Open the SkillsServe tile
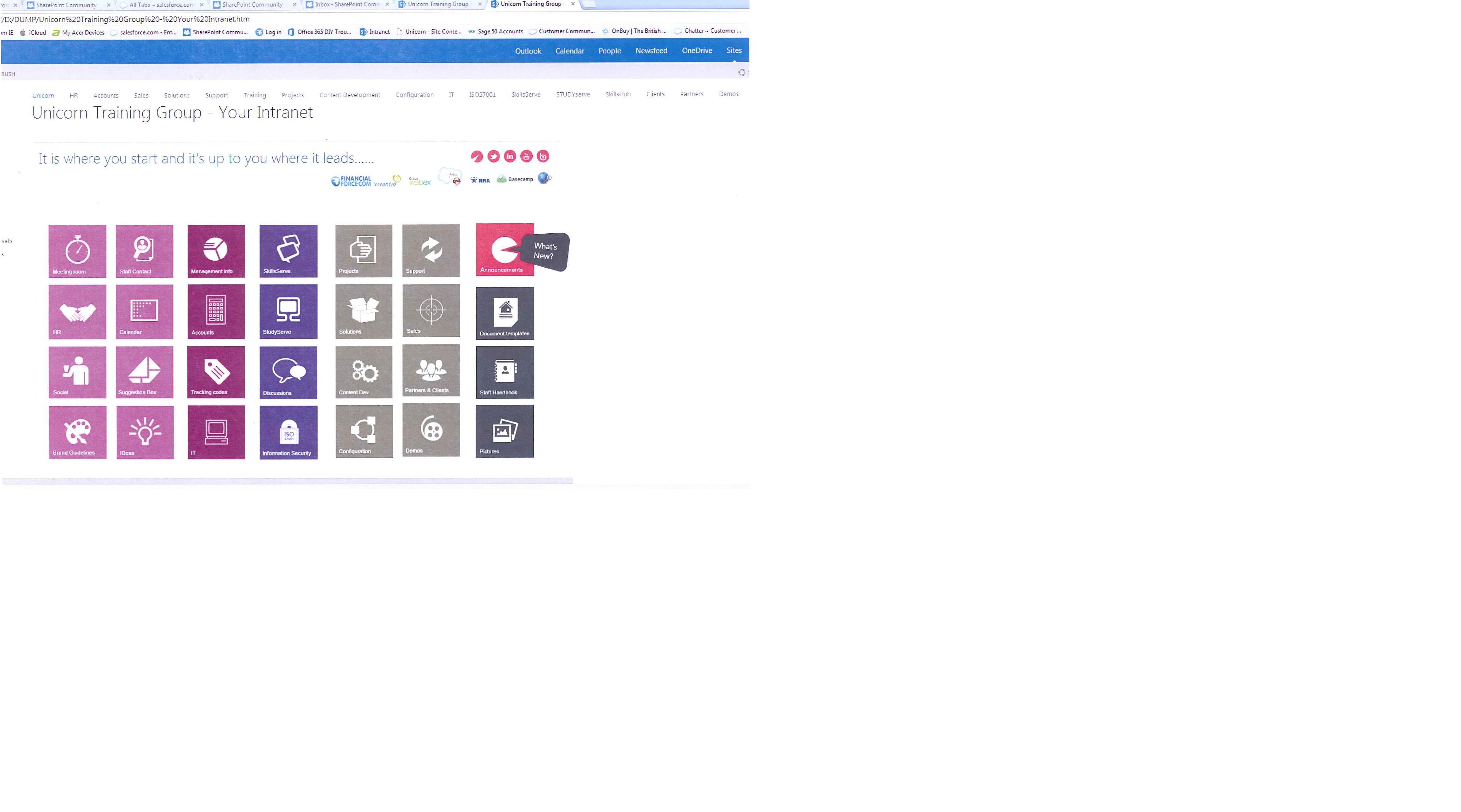Viewport: 1461px width, 812px height. click(288, 251)
